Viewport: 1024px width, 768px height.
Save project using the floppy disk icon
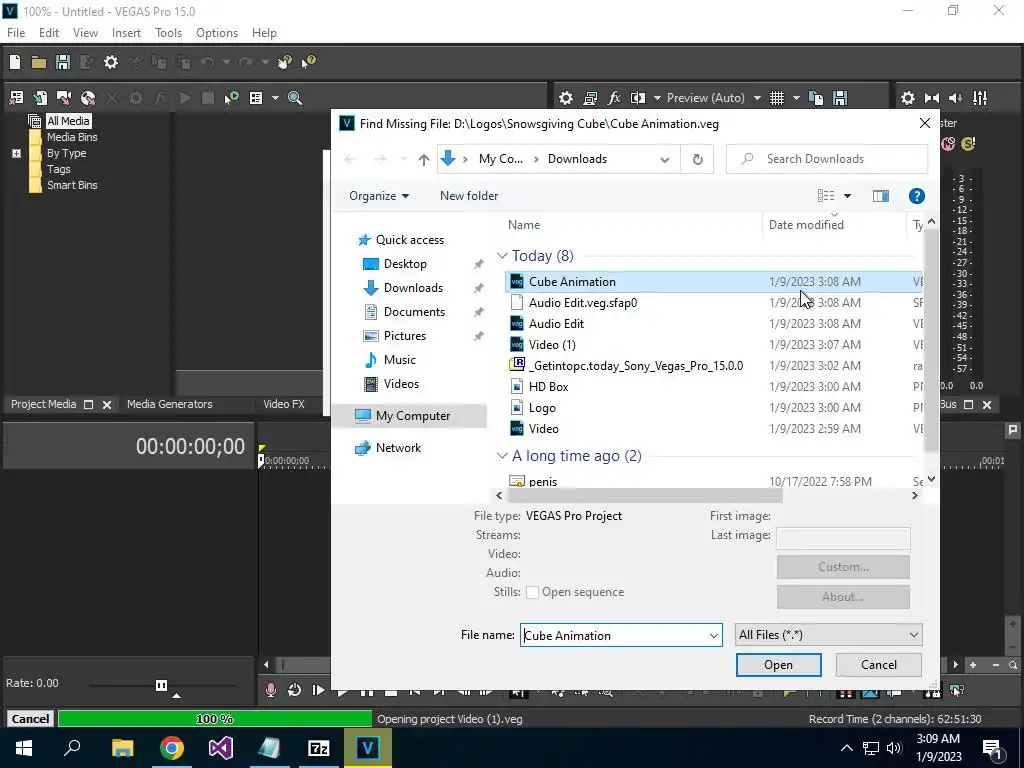(63, 62)
